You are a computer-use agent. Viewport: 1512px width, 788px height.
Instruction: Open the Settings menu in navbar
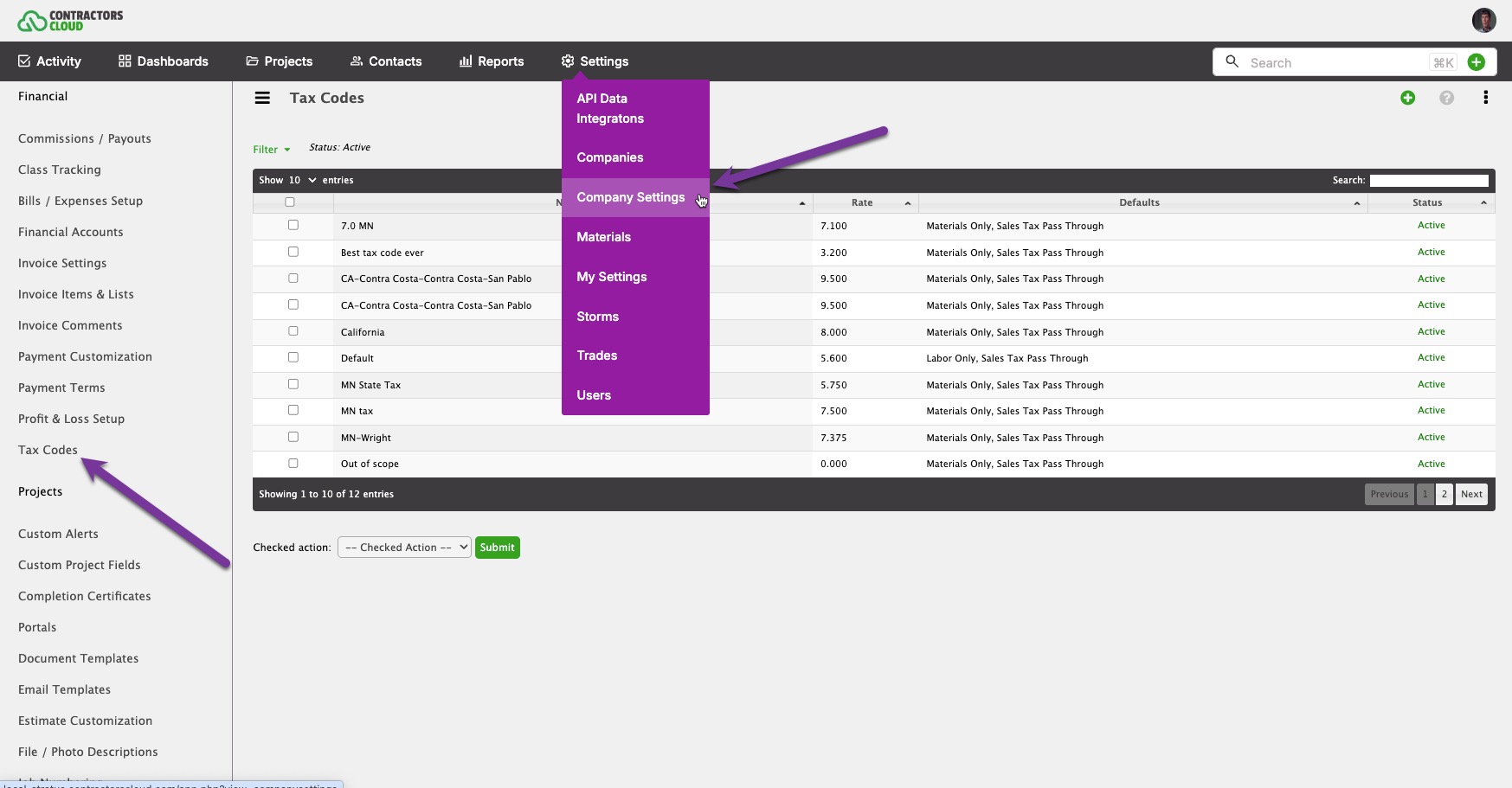tap(595, 61)
